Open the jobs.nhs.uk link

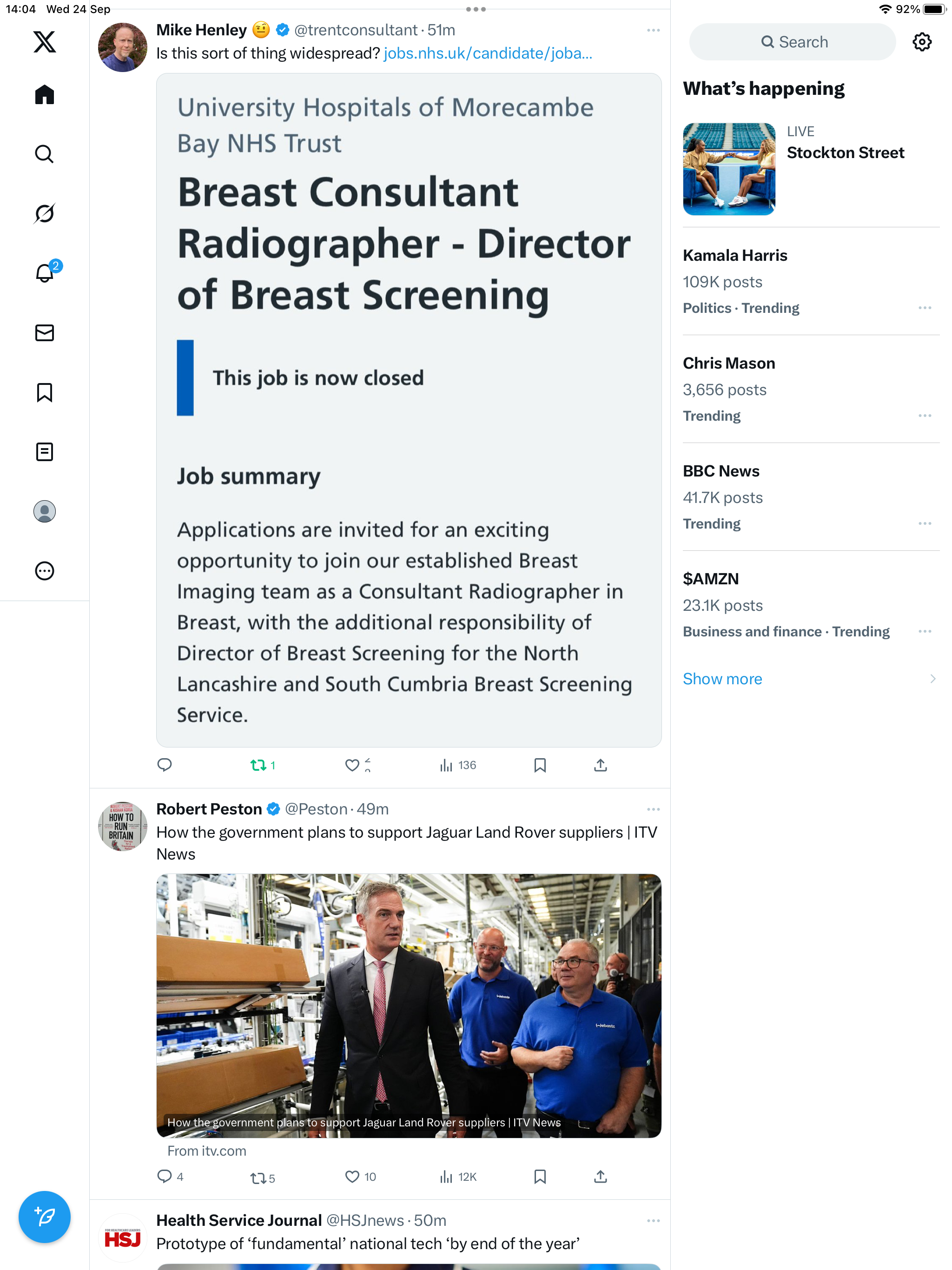488,53
